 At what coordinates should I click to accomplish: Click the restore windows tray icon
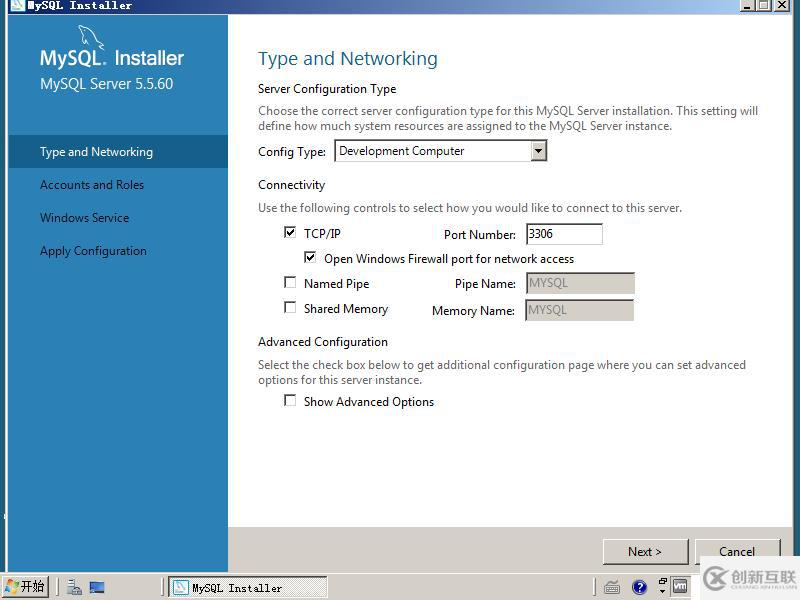(663, 581)
